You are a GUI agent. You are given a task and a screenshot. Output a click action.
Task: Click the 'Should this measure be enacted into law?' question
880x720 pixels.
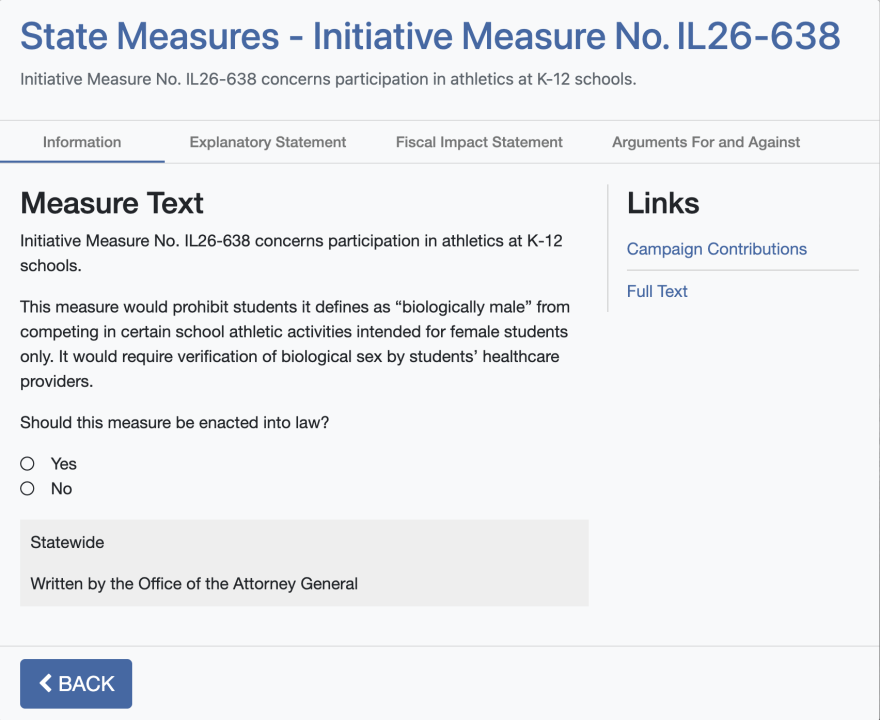[x=175, y=423]
